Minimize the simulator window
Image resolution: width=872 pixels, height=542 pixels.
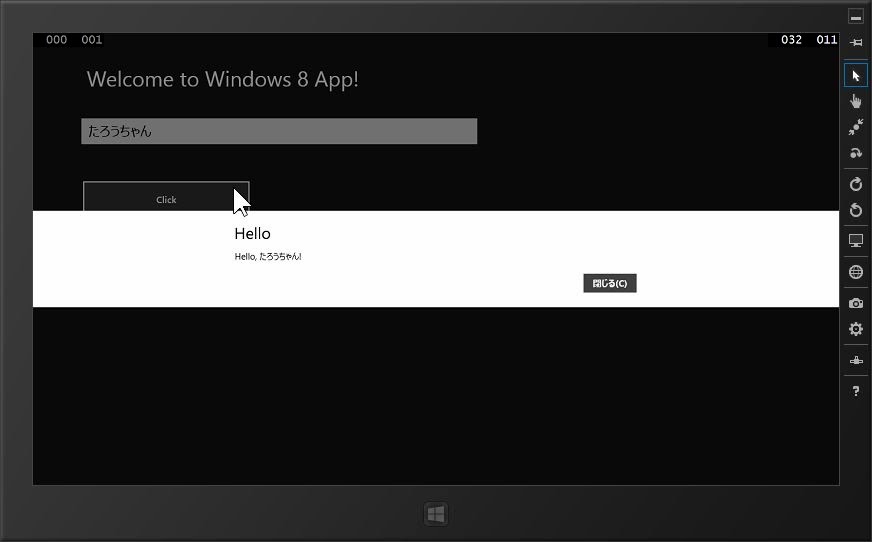[856, 16]
